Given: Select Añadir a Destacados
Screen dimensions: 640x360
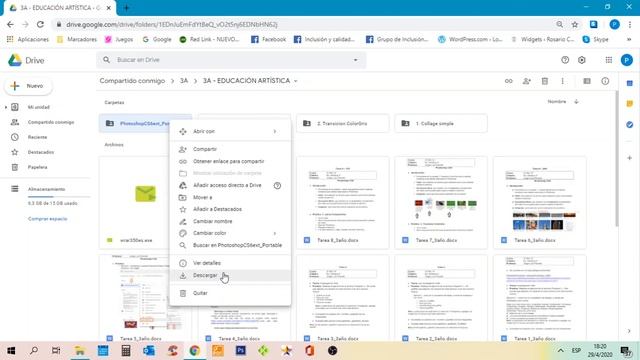Looking at the screenshot, I should [230, 209].
